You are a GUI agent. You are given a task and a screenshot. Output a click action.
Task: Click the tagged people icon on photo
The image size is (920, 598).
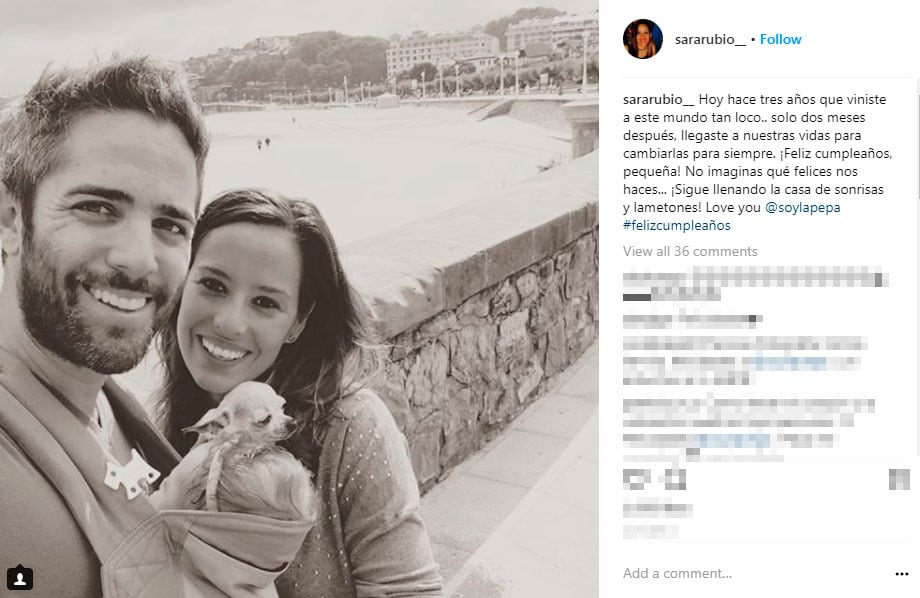[x=19, y=578]
